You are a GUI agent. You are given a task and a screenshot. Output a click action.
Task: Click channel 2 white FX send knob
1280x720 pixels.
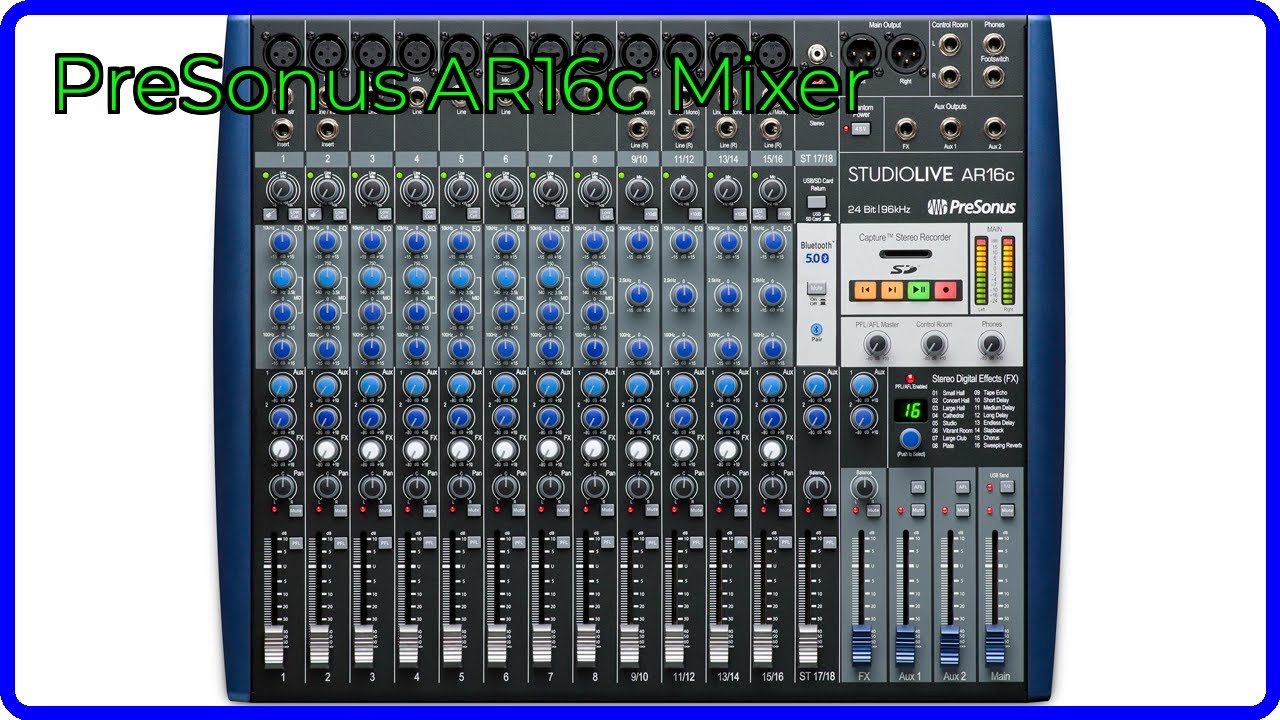click(326, 451)
